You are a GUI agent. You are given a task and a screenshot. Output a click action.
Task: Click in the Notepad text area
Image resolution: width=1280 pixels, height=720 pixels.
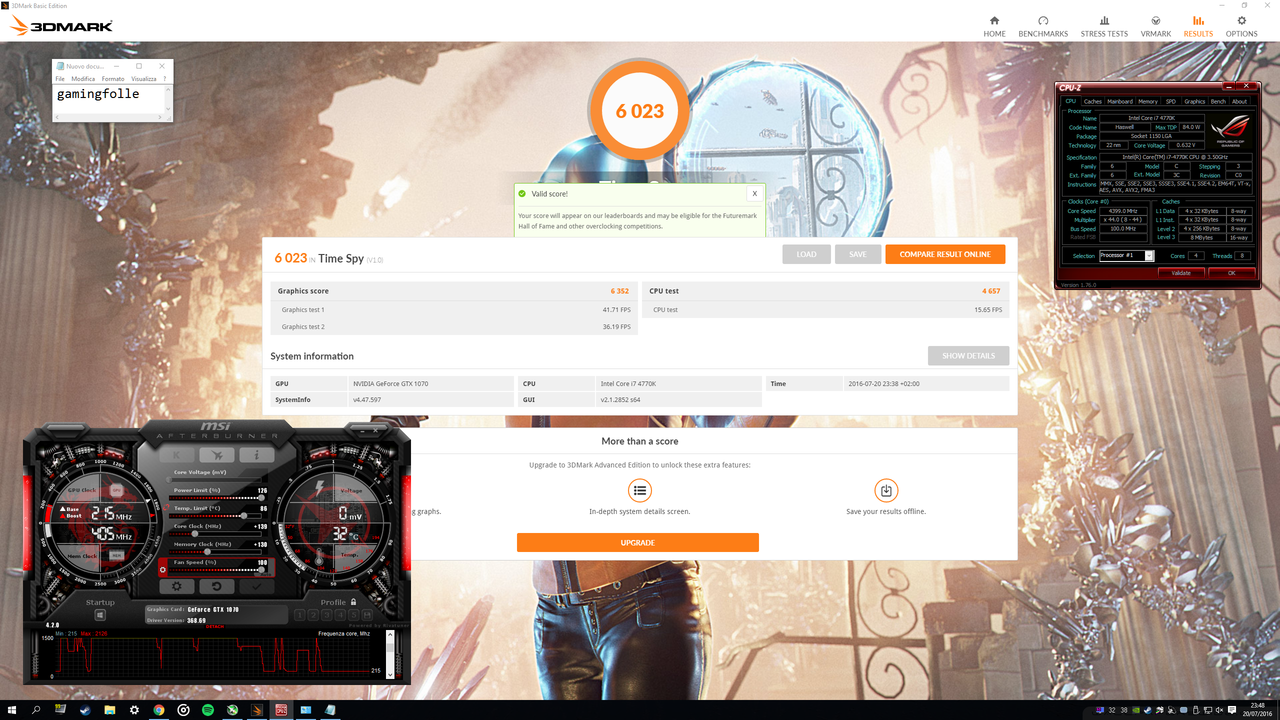tap(108, 101)
